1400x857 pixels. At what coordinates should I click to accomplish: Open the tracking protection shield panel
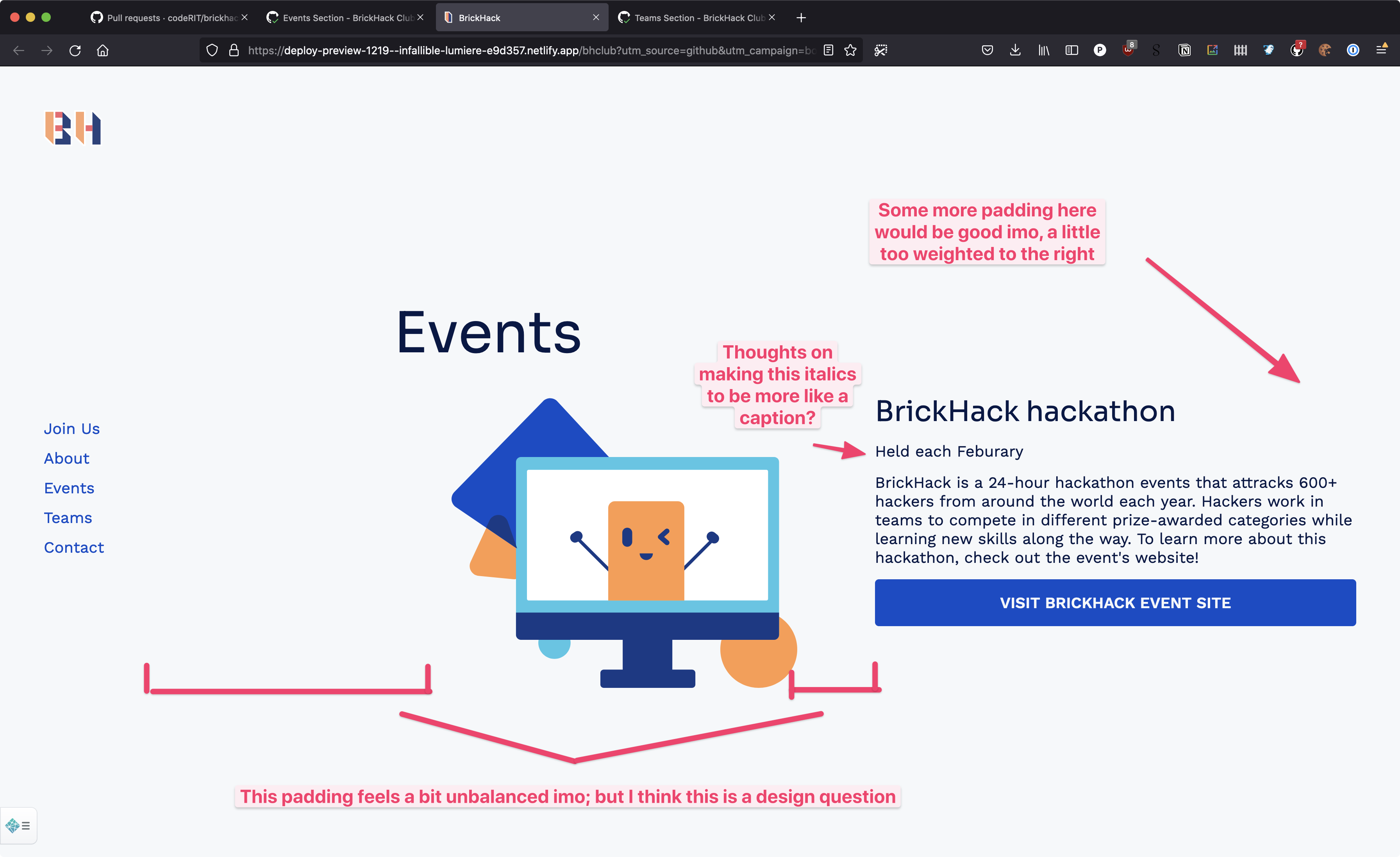pyautogui.click(x=212, y=50)
